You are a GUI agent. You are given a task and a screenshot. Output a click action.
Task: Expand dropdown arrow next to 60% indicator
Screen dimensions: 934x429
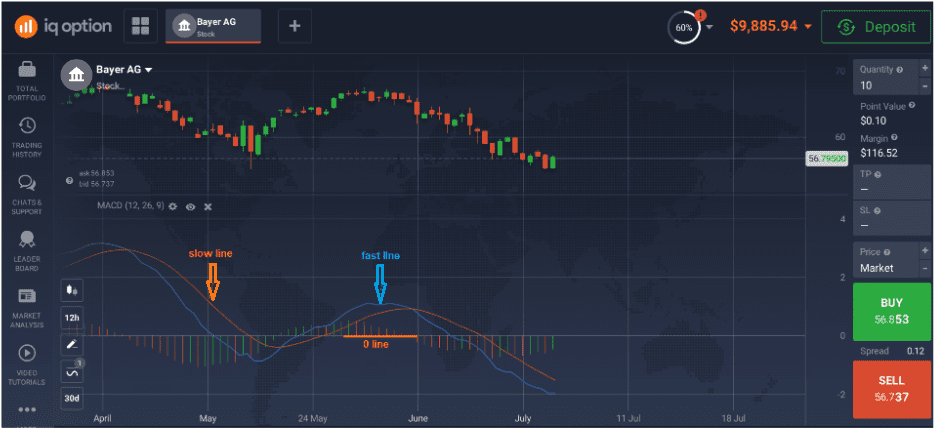tap(709, 27)
